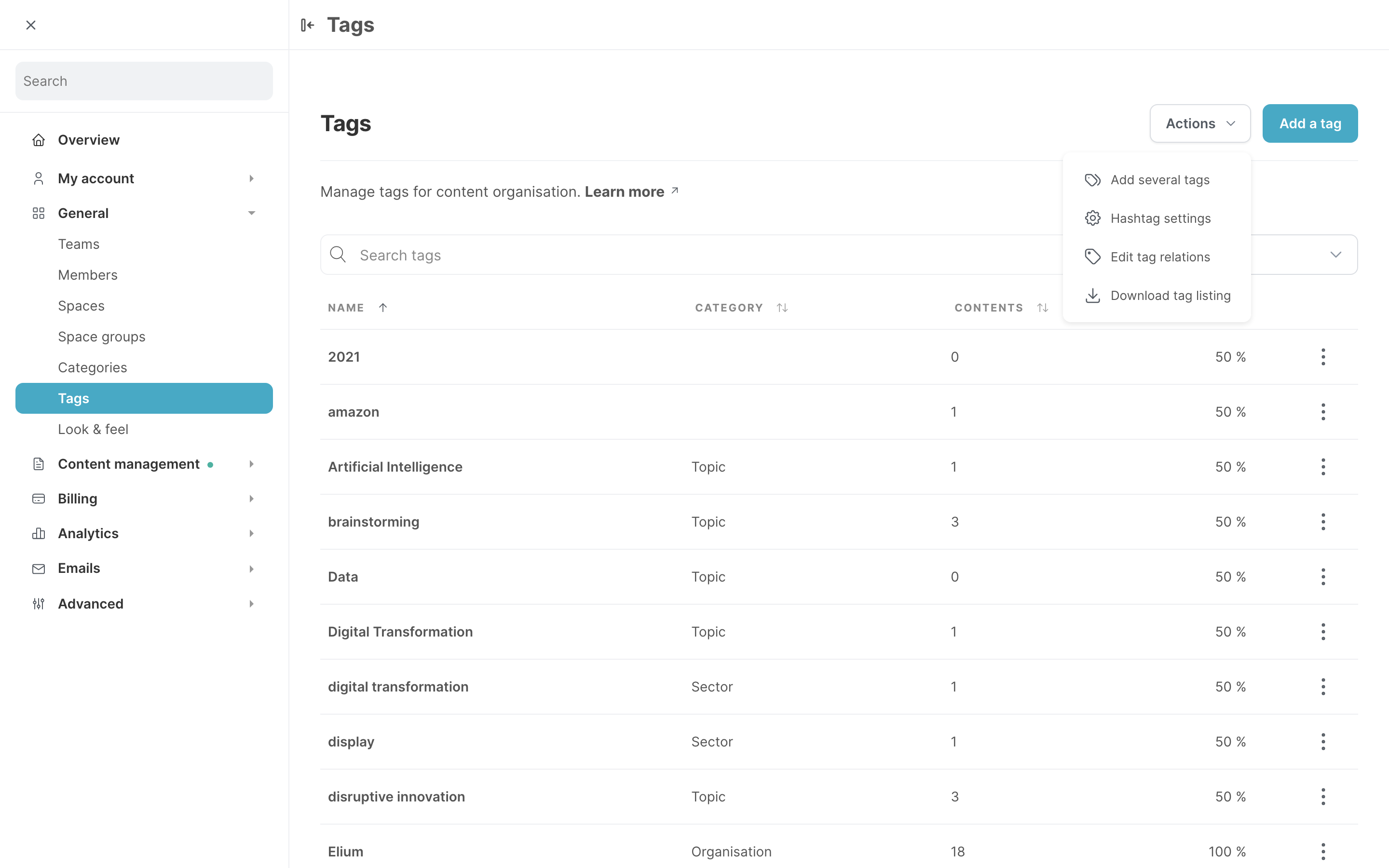Open the three-dot menu for display tag
1389x868 pixels.
click(x=1323, y=742)
